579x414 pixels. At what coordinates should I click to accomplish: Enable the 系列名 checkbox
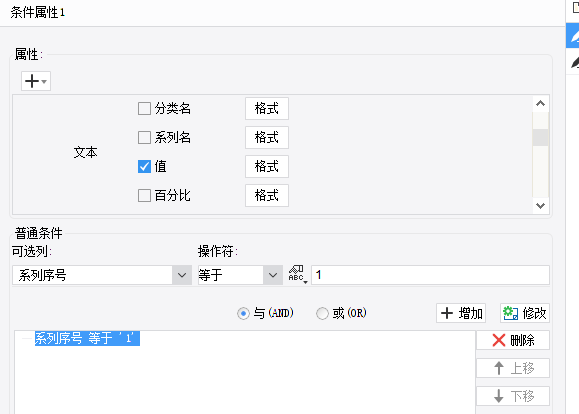(x=144, y=137)
